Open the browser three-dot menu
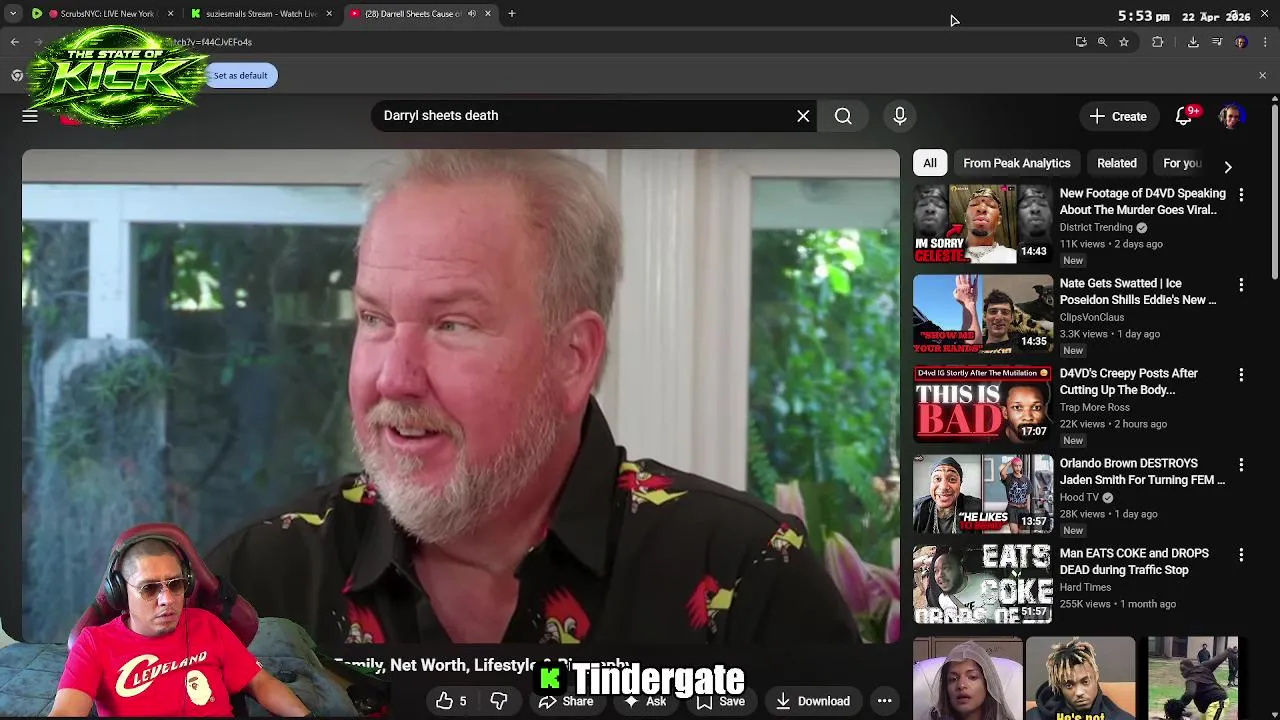Viewport: 1280px width, 720px height. click(x=1266, y=42)
